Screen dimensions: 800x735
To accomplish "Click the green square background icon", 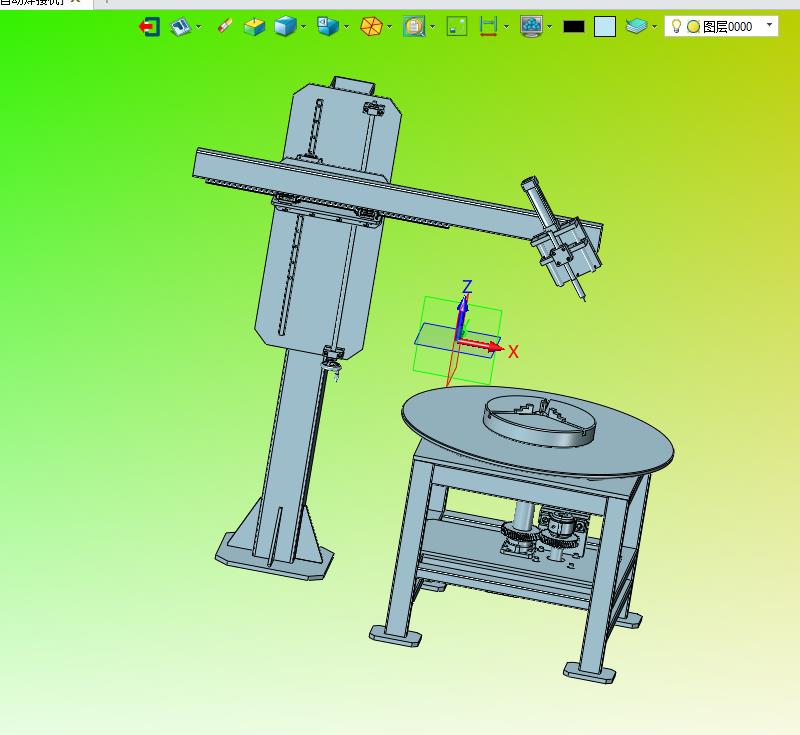I will 457,27.
